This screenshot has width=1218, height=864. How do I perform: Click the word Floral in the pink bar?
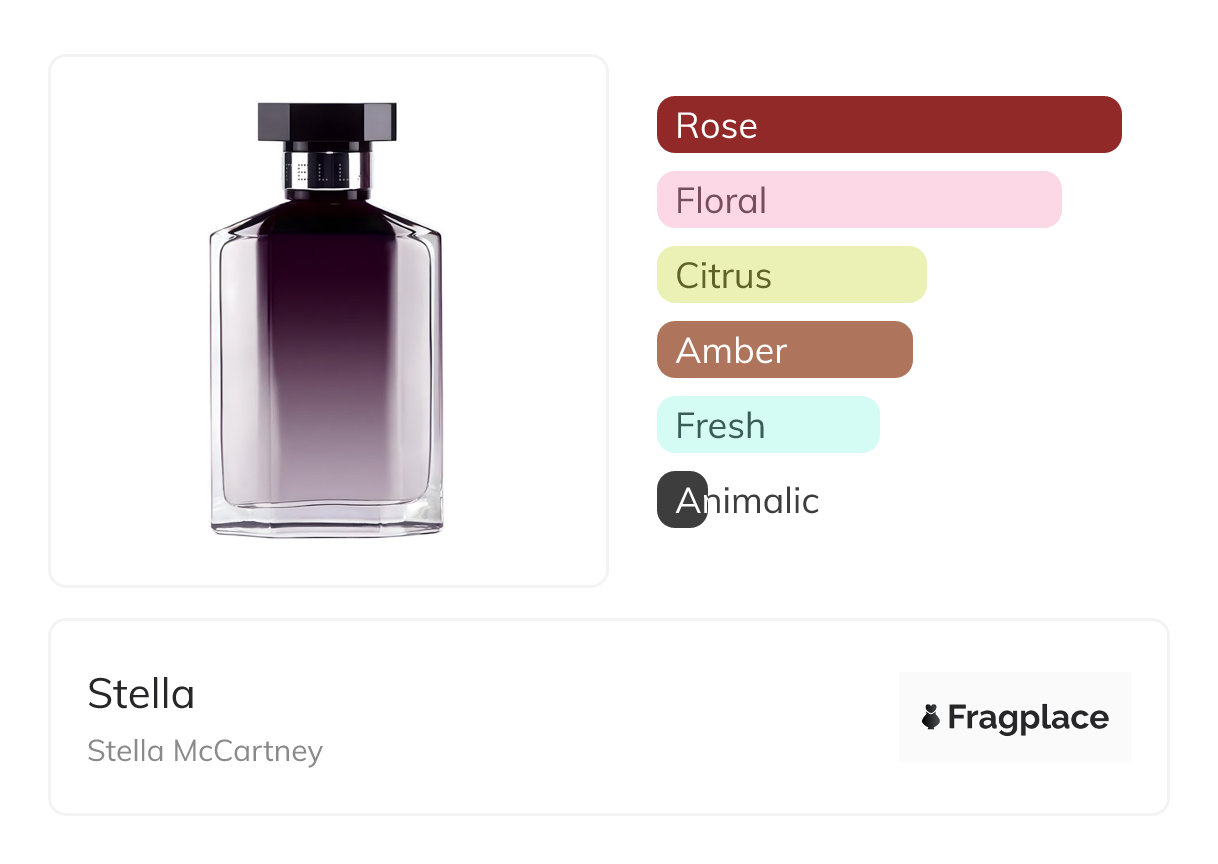click(721, 201)
